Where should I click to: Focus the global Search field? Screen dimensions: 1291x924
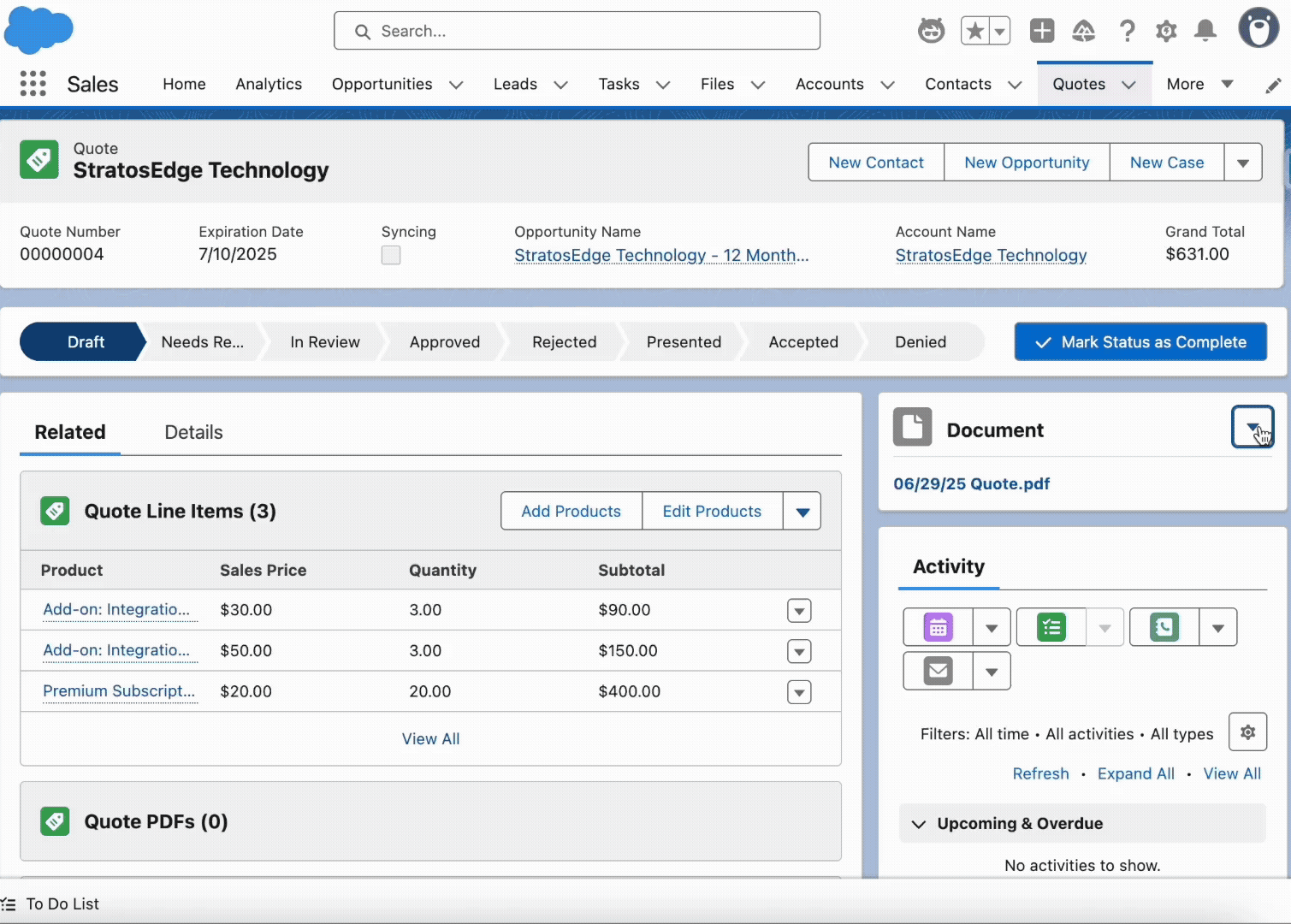point(577,31)
